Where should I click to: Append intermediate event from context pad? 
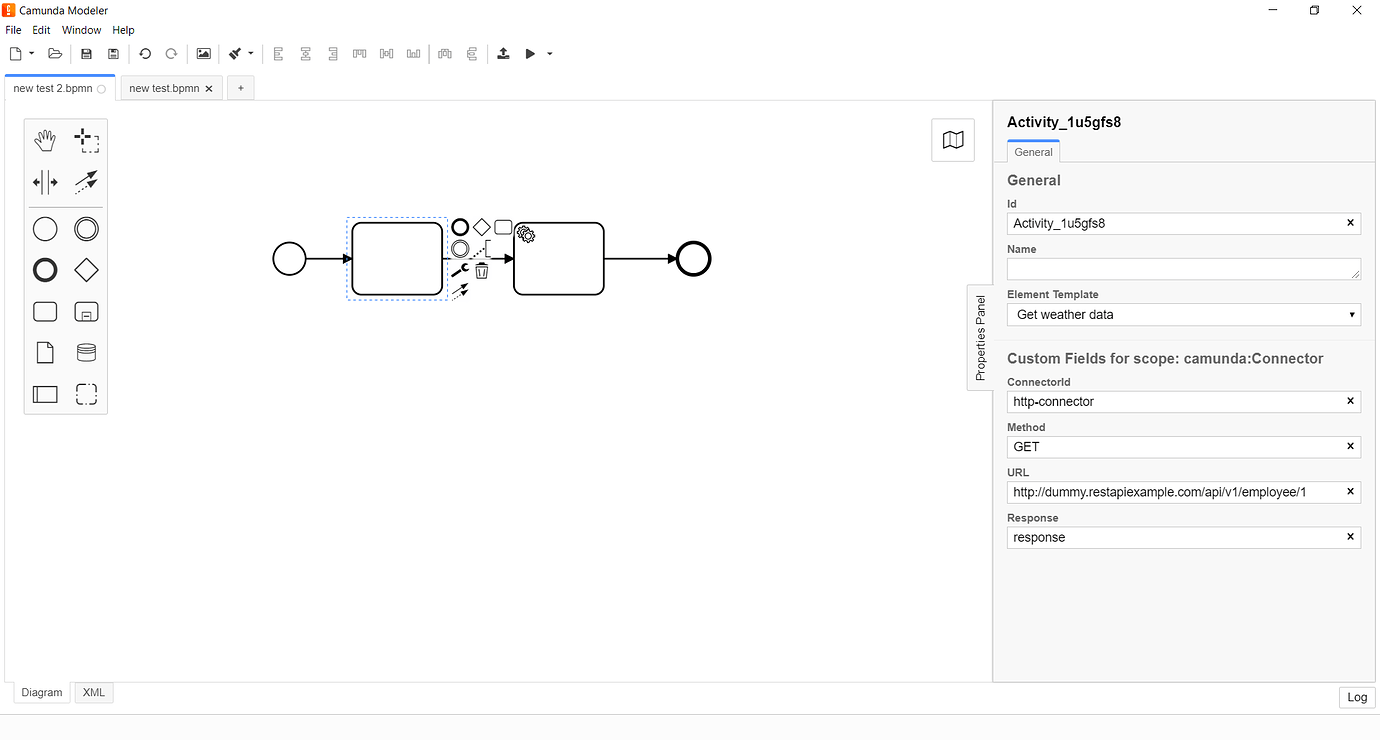coord(460,248)
